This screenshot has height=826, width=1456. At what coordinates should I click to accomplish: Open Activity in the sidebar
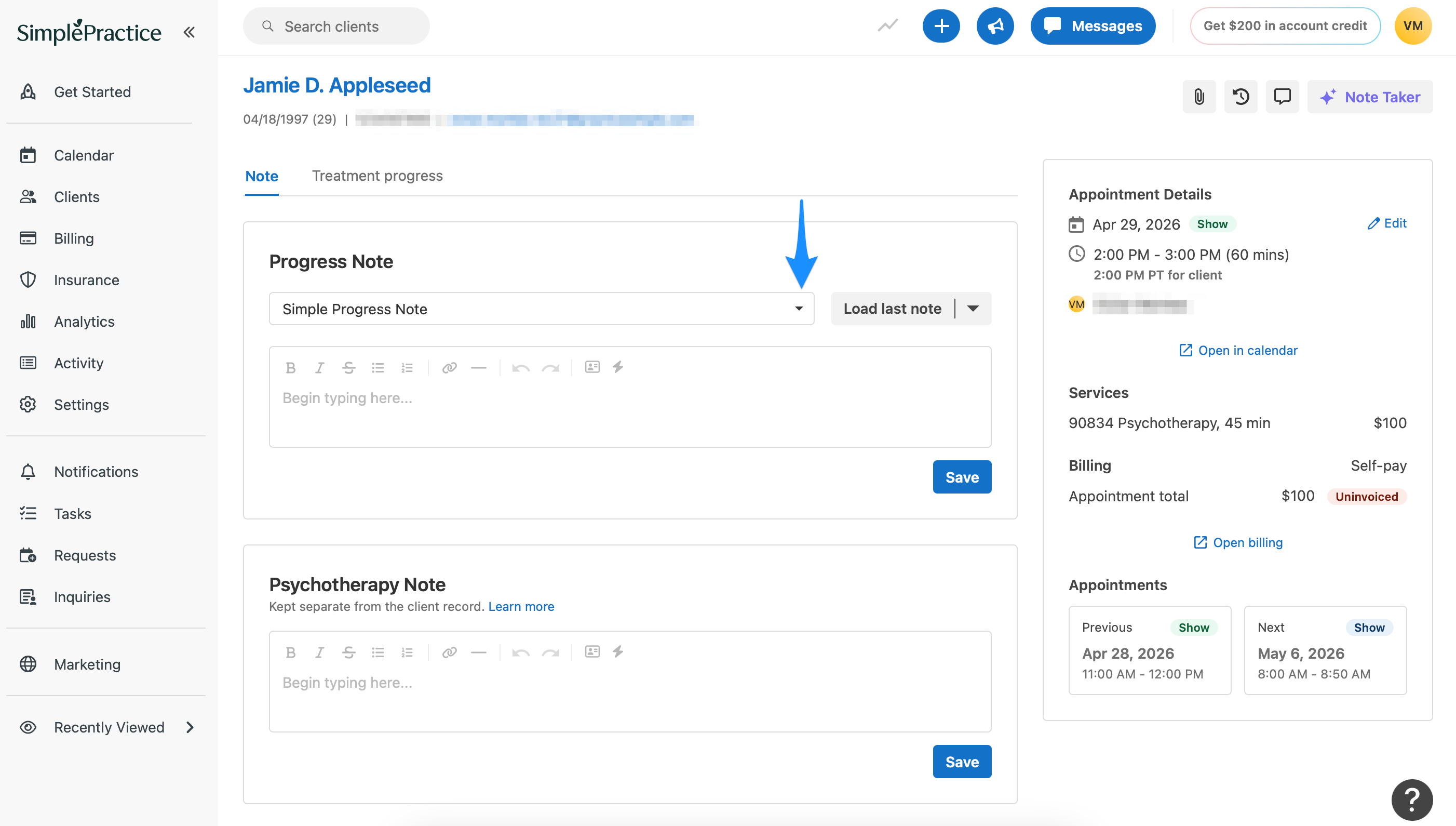79,363
